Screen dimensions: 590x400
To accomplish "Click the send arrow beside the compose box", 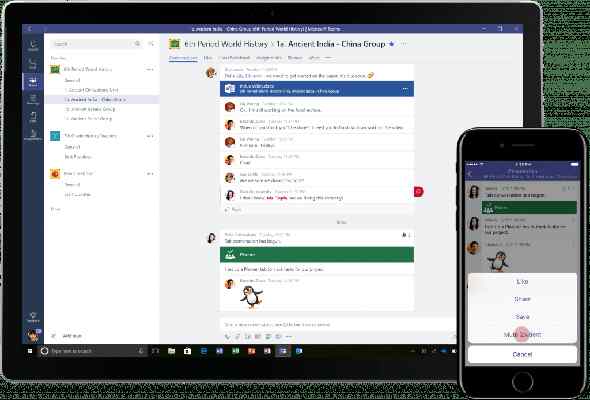I will point(454,336).
